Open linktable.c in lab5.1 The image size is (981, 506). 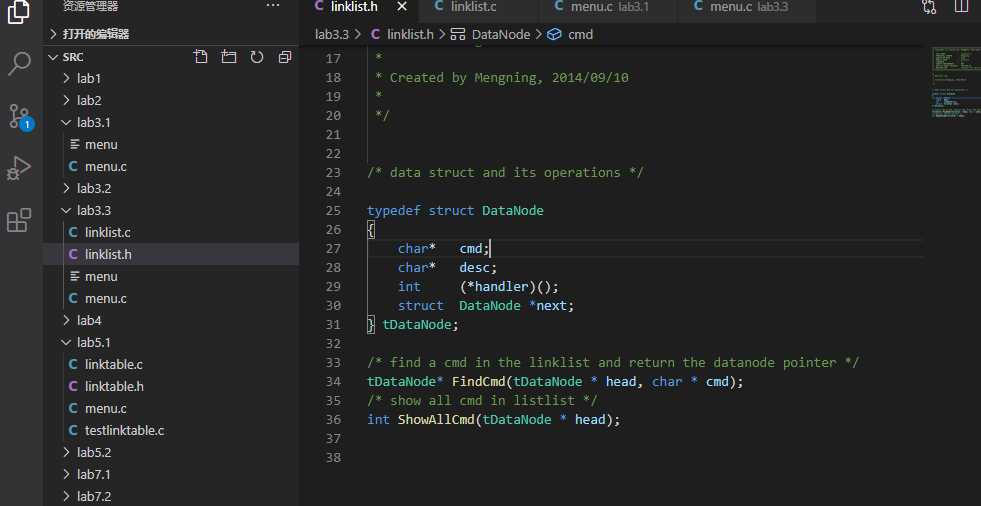pos(171,364)
